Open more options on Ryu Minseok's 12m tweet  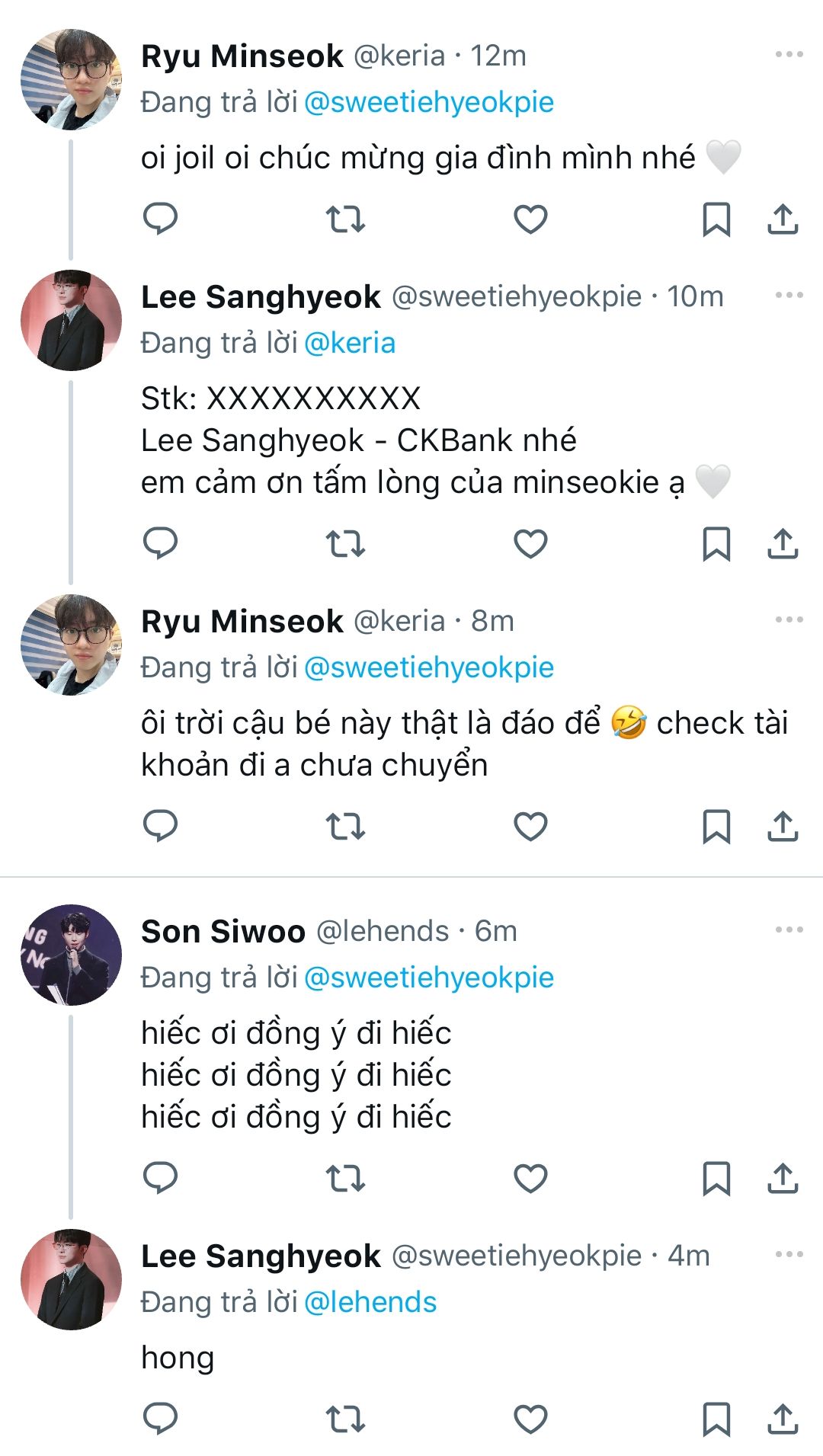789,55
